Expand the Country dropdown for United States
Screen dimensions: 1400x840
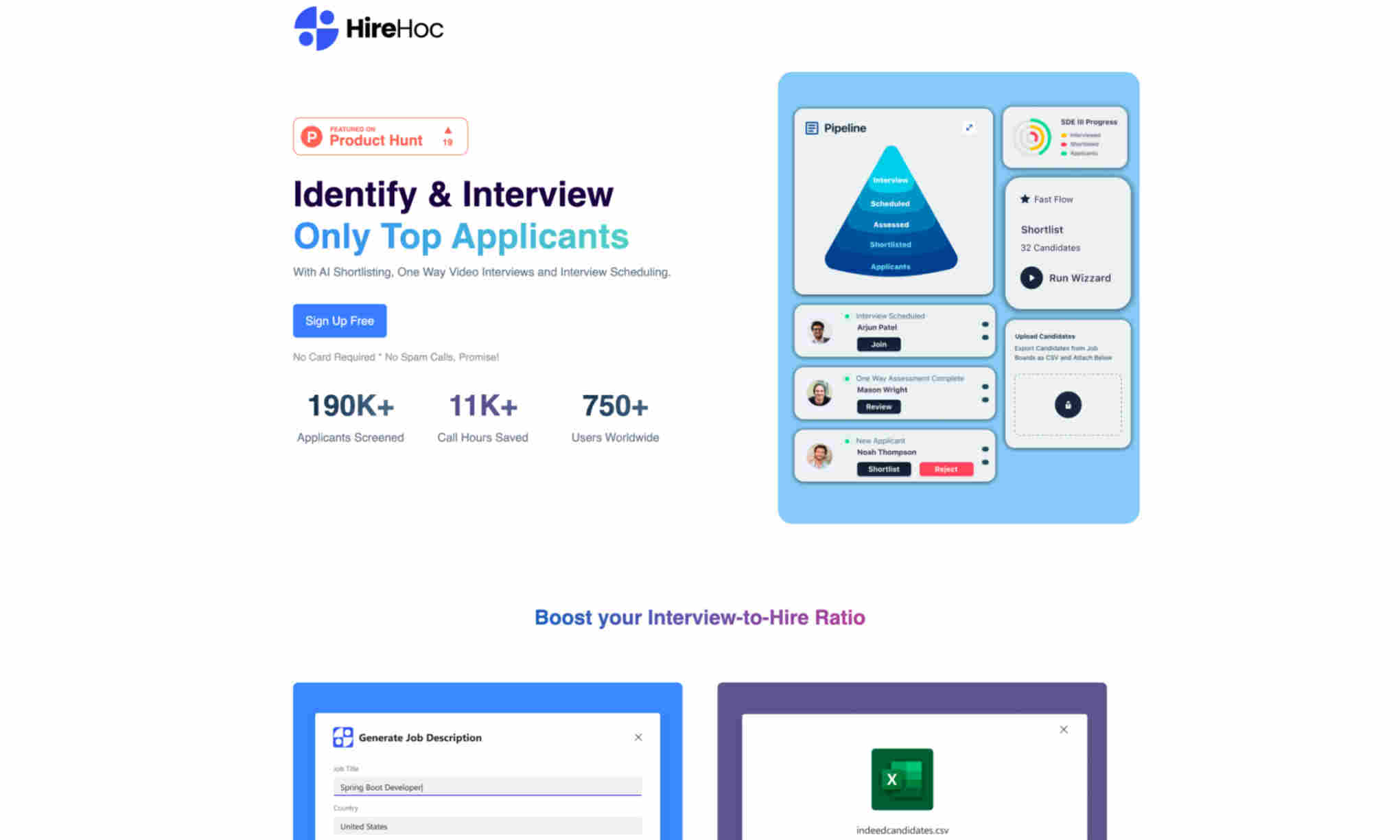coord(487,826)
